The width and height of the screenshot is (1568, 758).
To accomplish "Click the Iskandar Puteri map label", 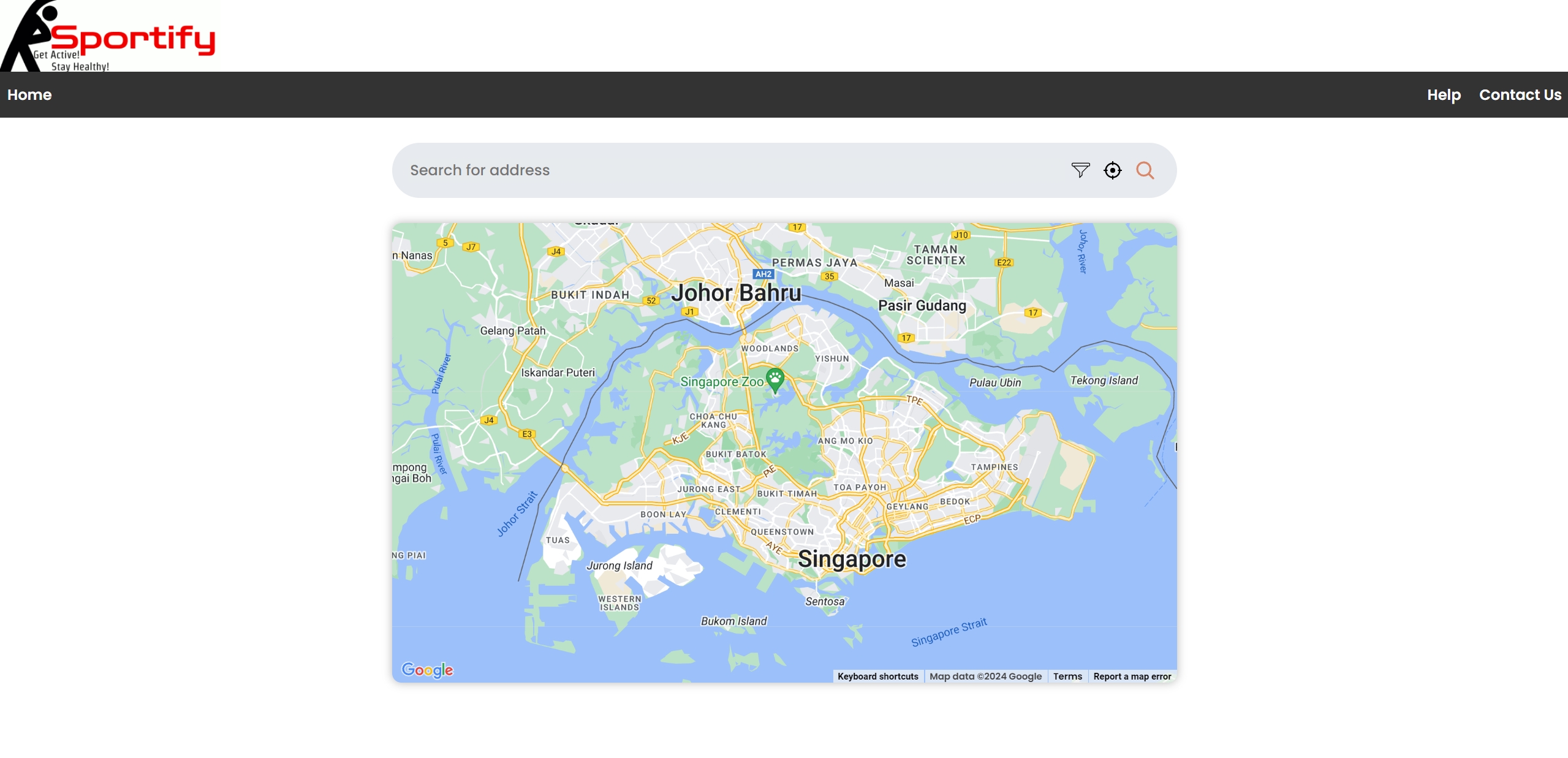I will (558, 373).
